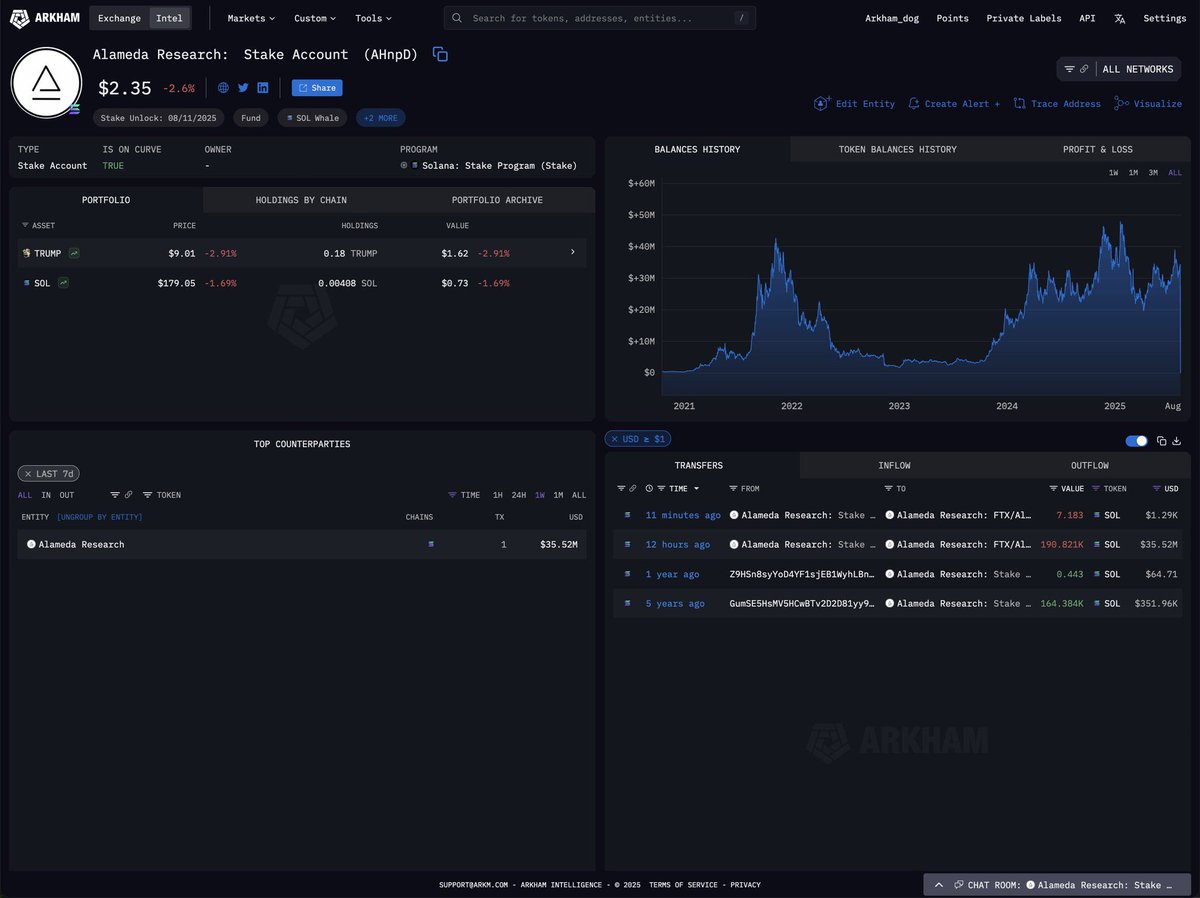Screen dimensions: 1200x898
Task: Select the 3M chart range
Action: tap(1153, 173)
